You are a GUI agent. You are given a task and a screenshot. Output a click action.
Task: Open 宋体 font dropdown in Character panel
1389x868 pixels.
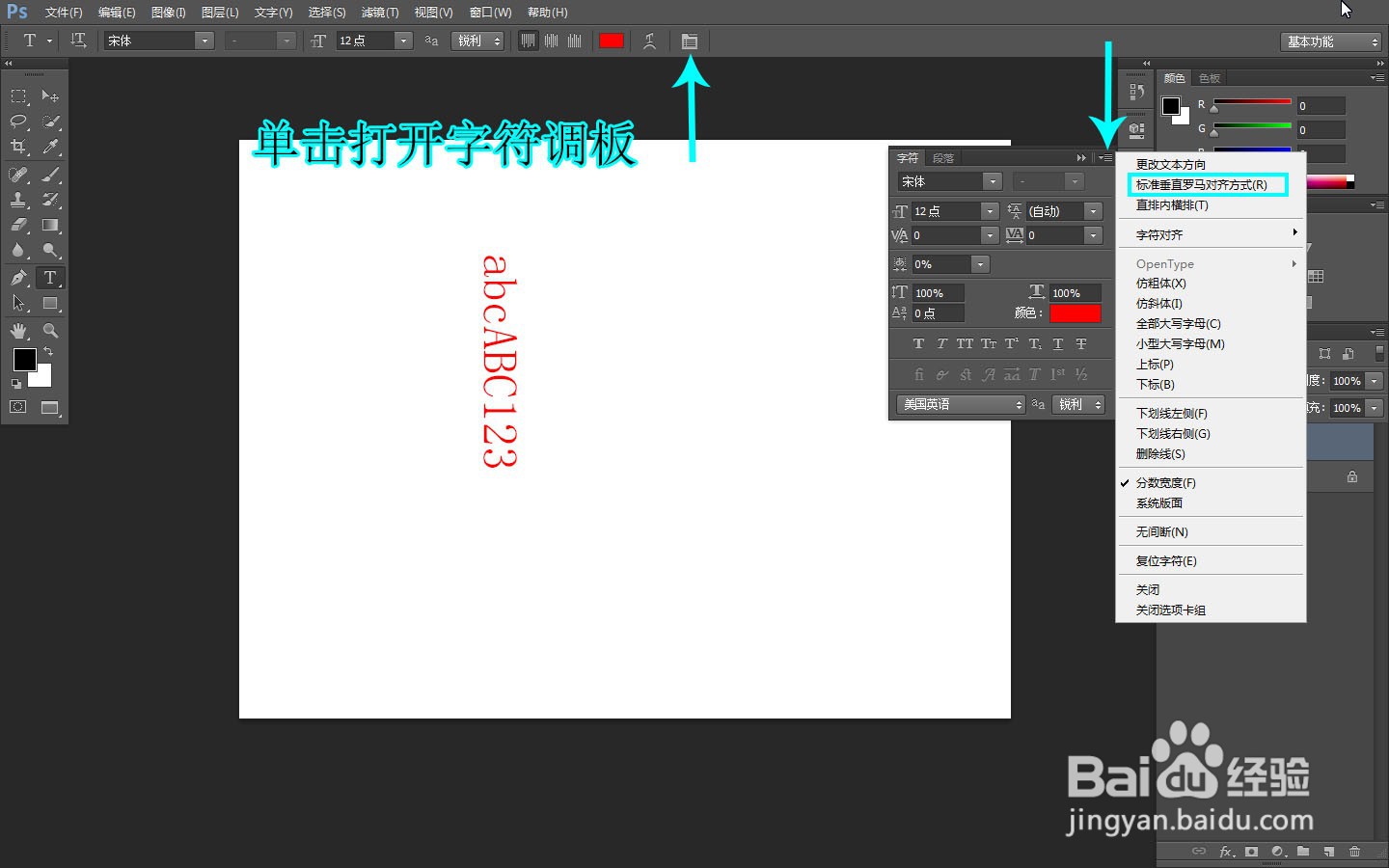[992, 181]
